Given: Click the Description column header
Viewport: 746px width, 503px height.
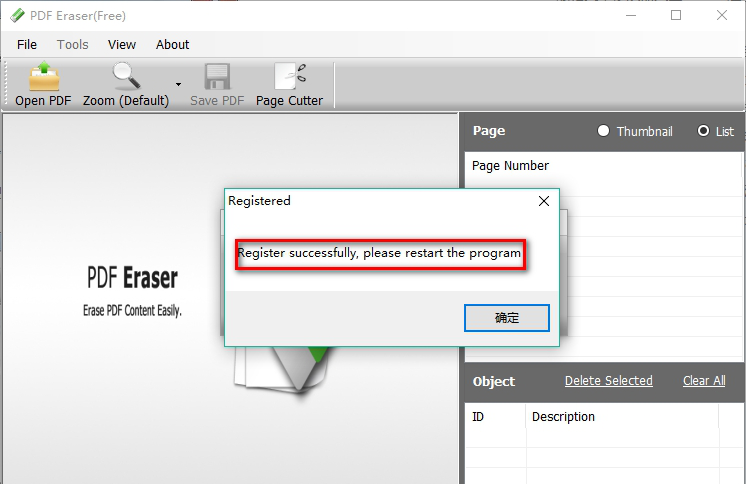Looking at the screenshot, I should click(563, 417).
